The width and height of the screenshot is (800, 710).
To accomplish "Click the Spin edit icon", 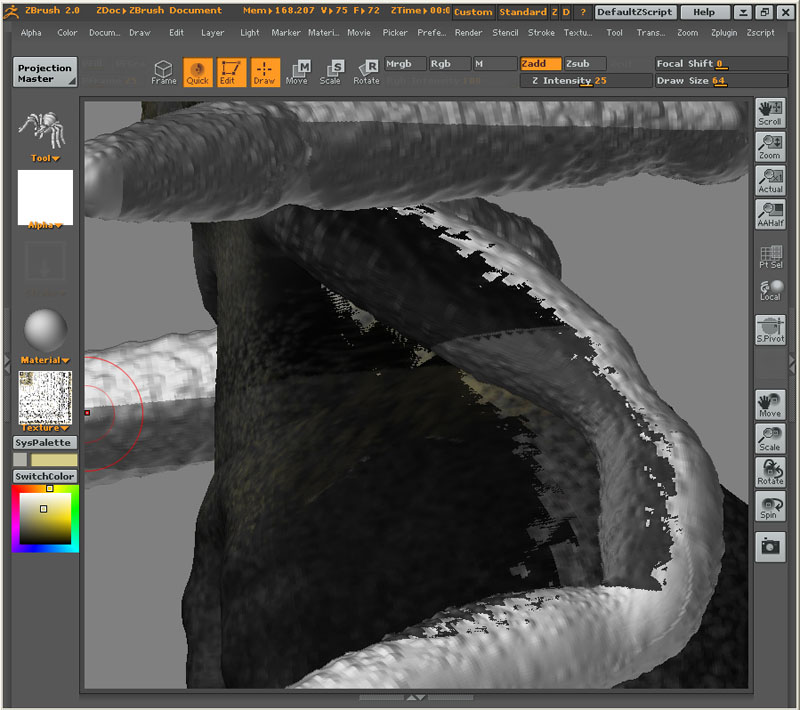I will click(x=770, y=506).
